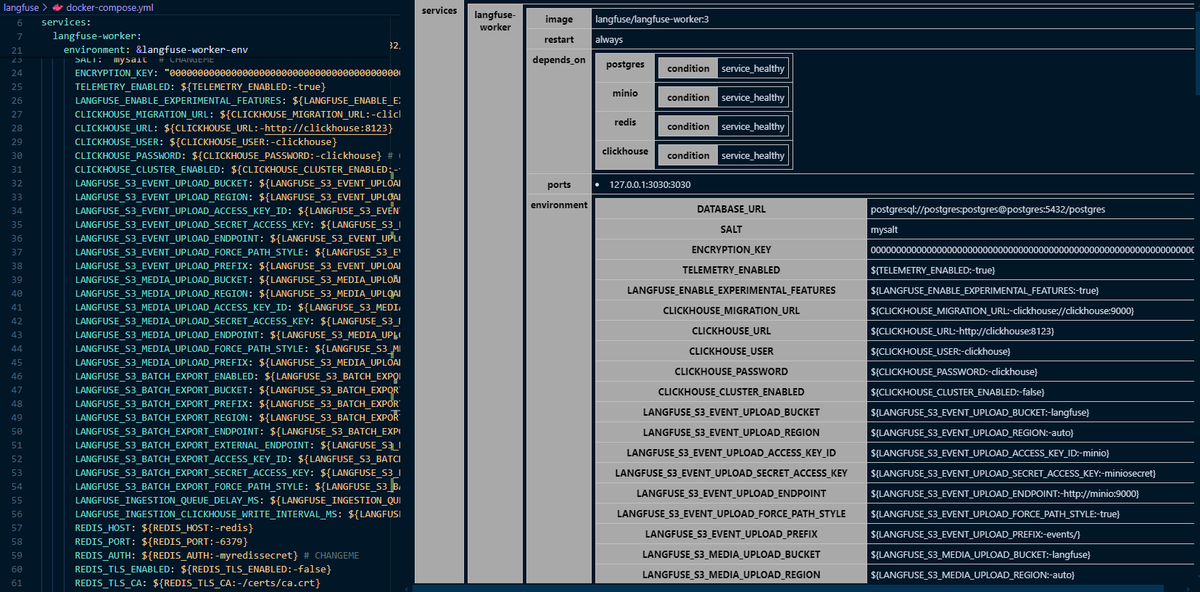This screenshot has width=1200, height=592.
Task: Click 'condition' cell in redis row
Action: [x=688, y=127]
